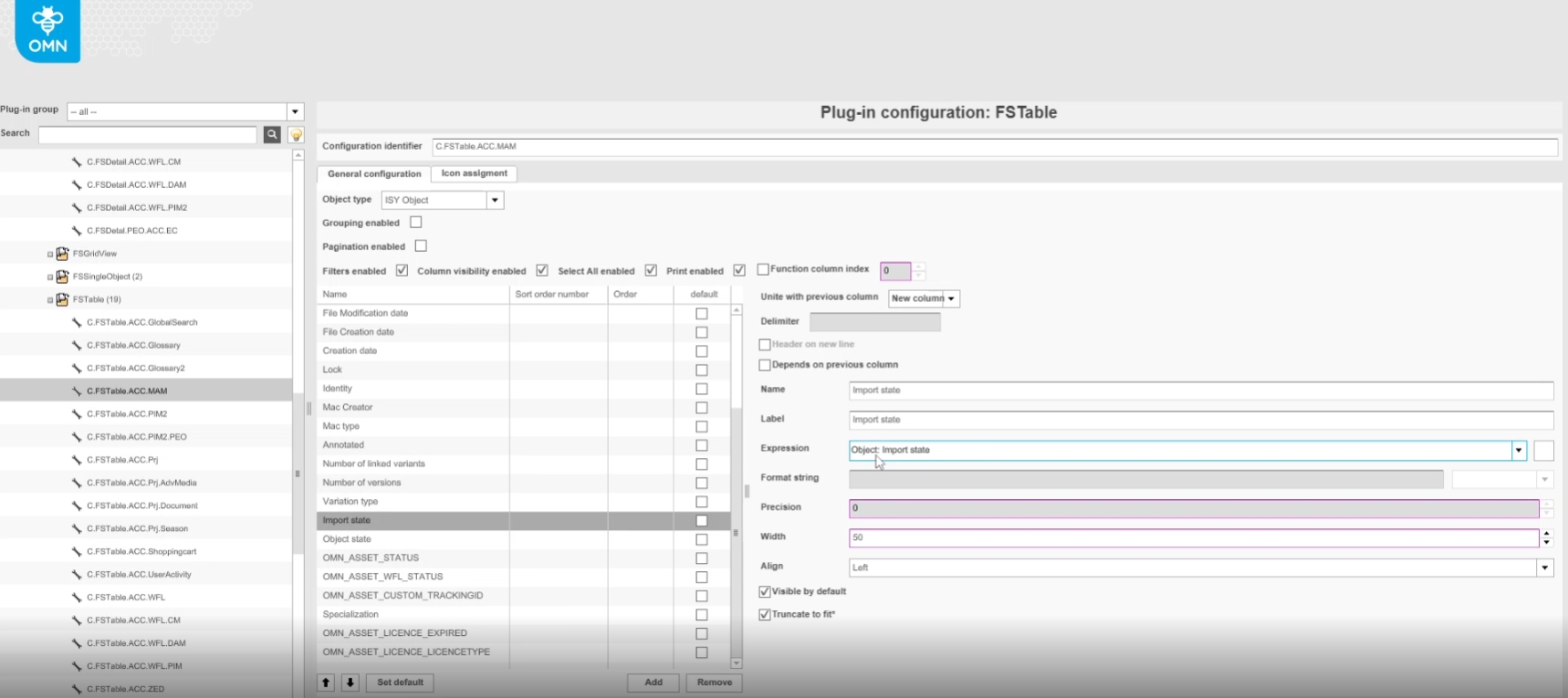Enable Function column index checkbox
Viewport: 1568px width, 698px height.
[763, 270]
